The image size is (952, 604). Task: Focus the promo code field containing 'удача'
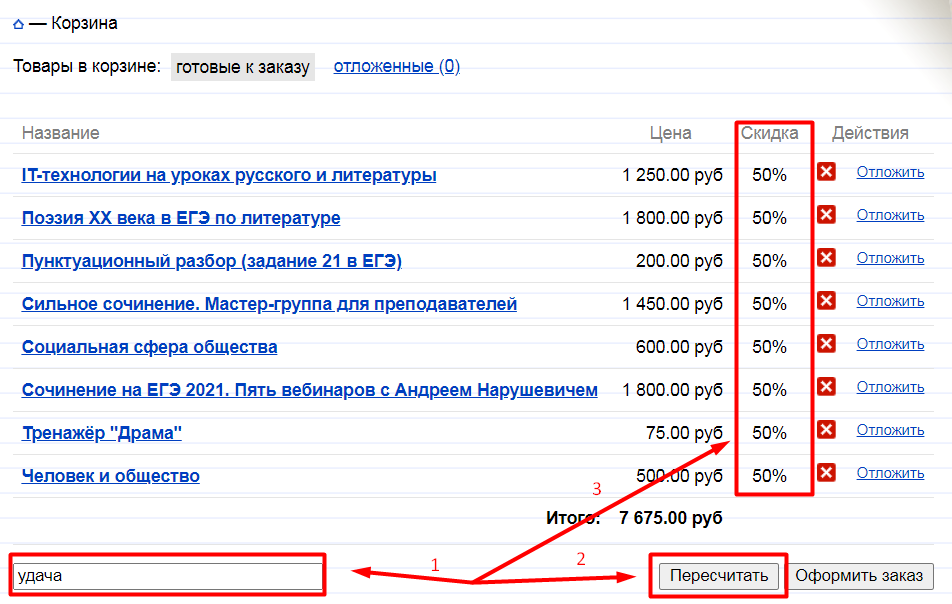pyautogui.click(x=167, y=576)
